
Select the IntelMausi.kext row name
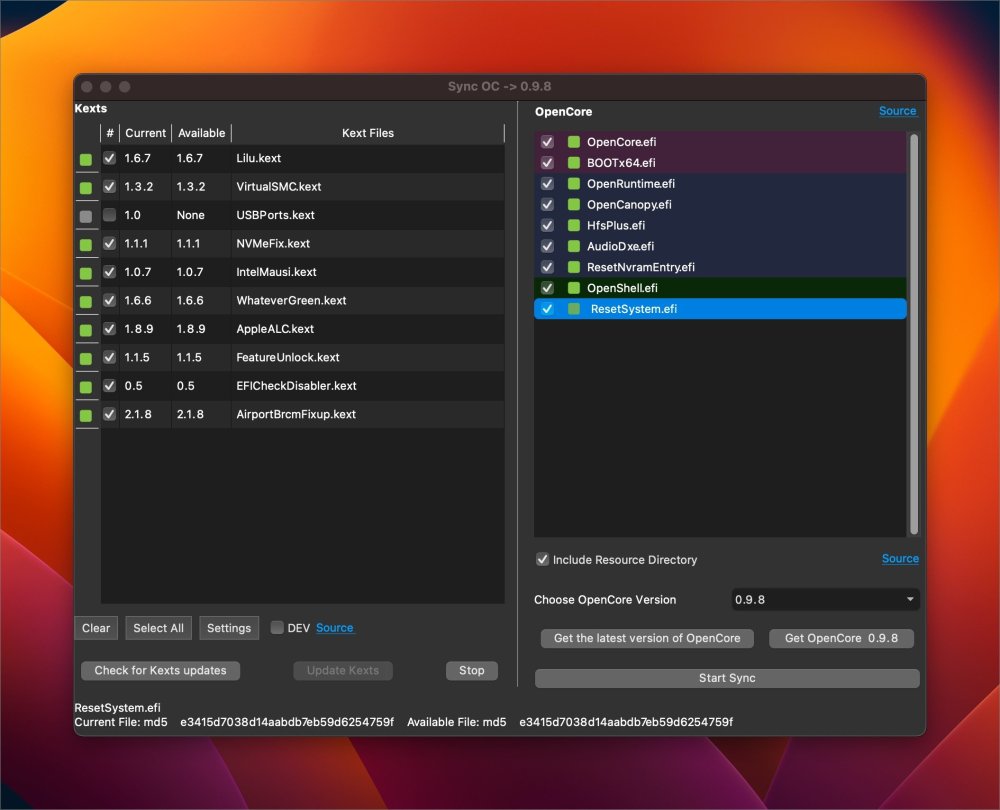(276, 272)
